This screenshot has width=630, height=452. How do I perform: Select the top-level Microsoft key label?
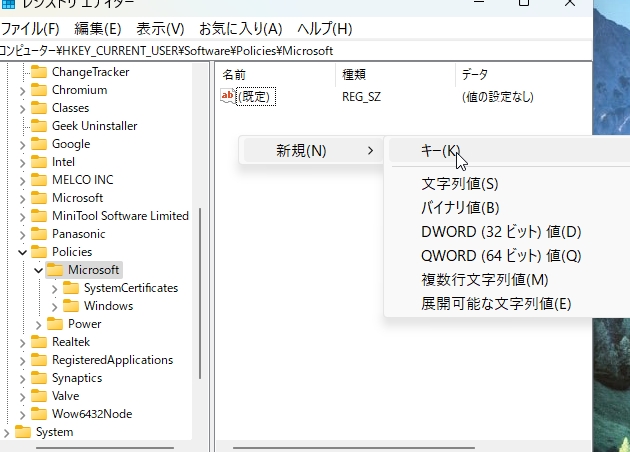point(78,198)
